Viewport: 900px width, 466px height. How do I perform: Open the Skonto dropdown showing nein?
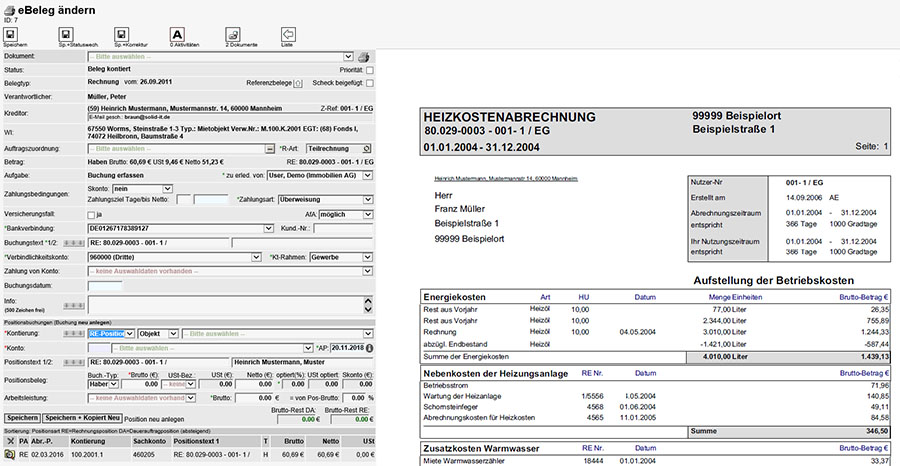click(x=142, y=188)
